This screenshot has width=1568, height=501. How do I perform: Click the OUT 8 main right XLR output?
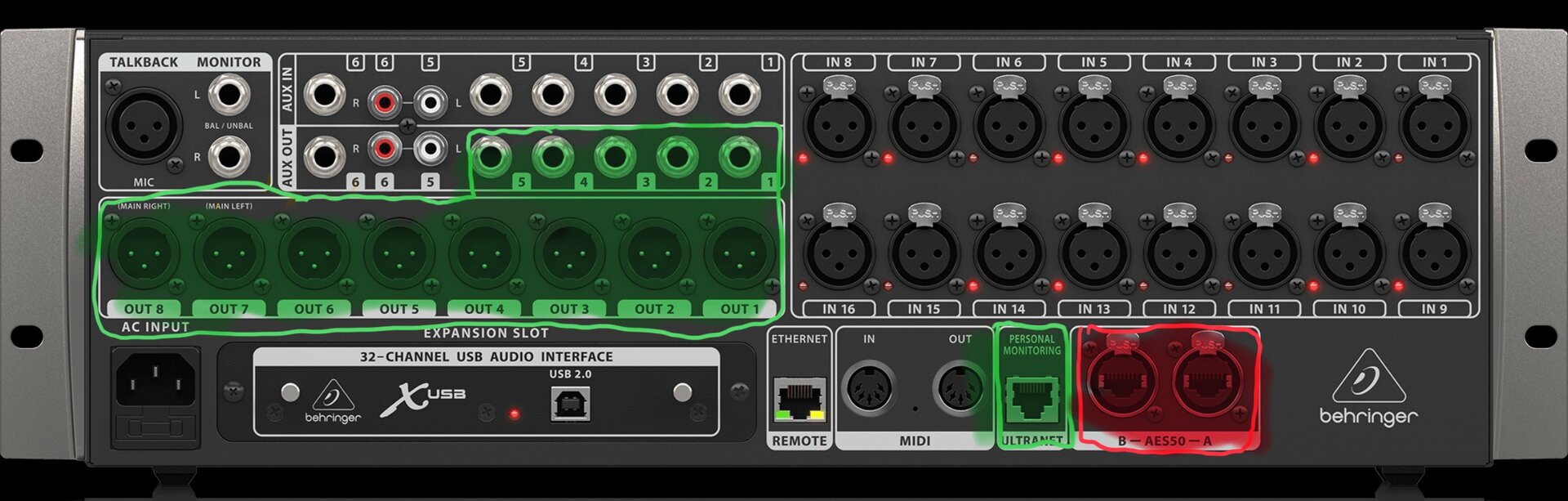145,253
